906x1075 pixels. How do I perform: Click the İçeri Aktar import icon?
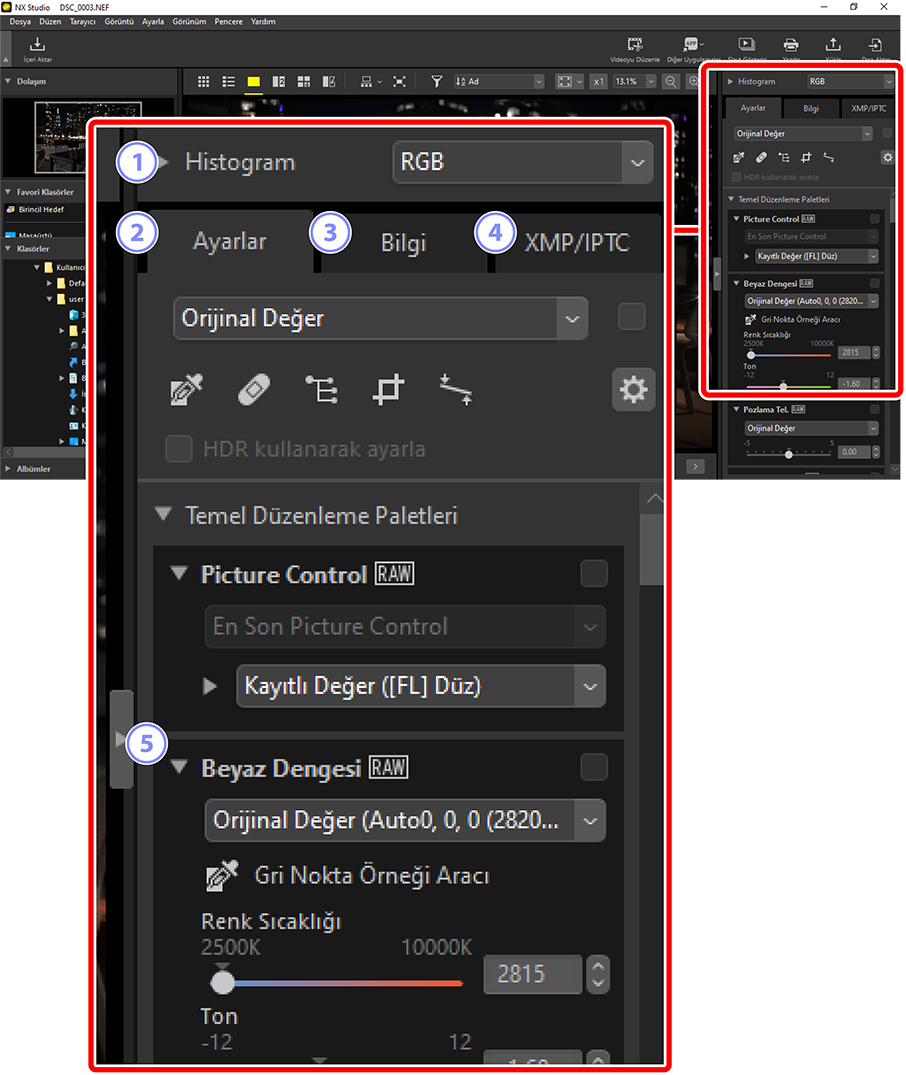tap(38, 45)
